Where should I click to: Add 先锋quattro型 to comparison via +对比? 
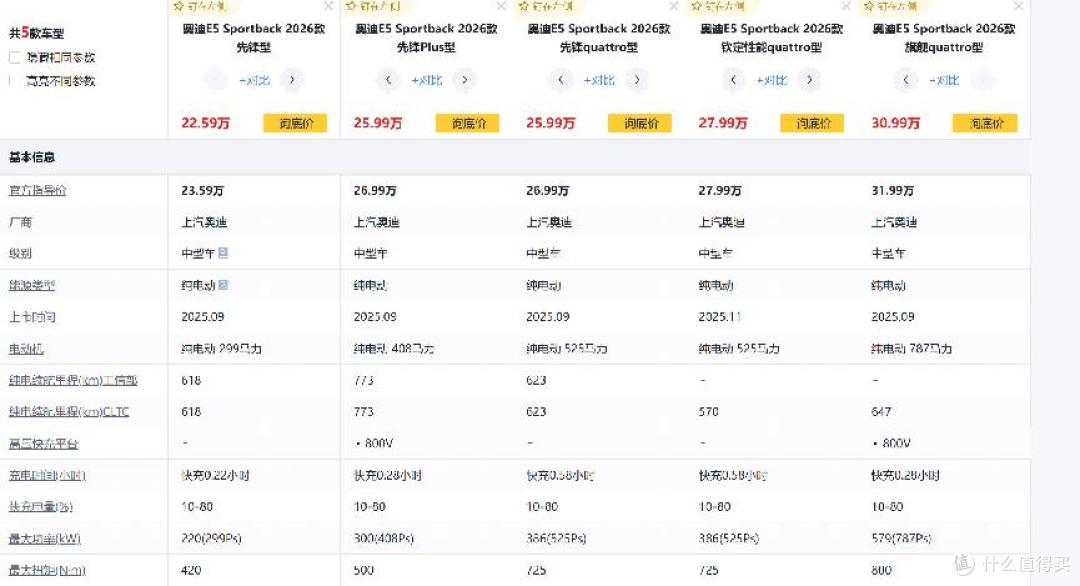[x=599, y=81]
